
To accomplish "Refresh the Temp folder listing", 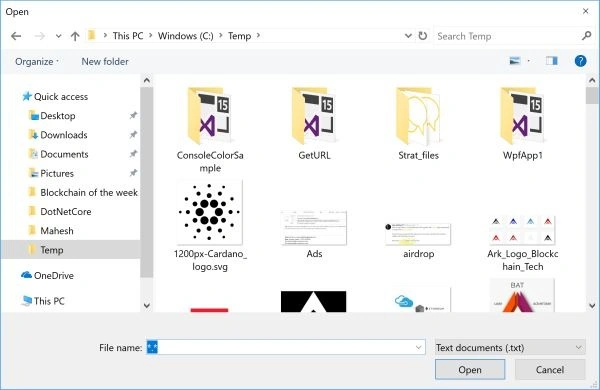I will pos(422,36).
